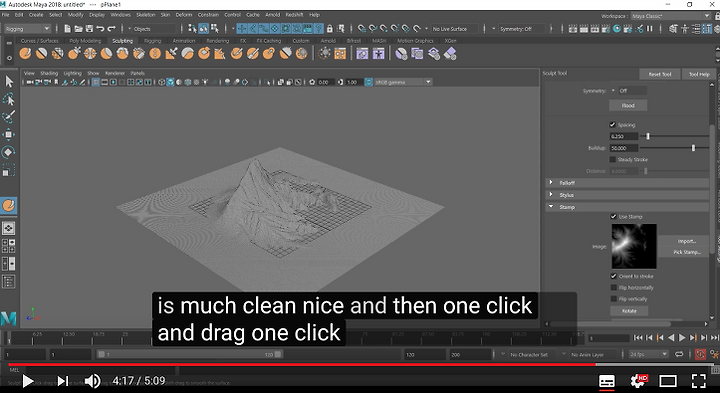This screenshot has width=720, height=393.
Task: Select the Foamy sculpt tool in the shelf
Action: [x=122, y=54]
